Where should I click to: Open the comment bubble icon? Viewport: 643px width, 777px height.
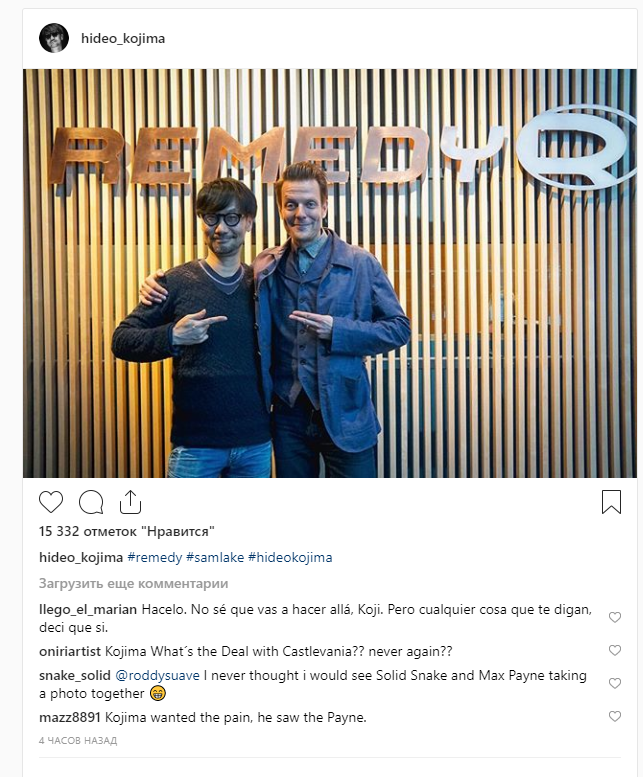click(x=91, y=502)
